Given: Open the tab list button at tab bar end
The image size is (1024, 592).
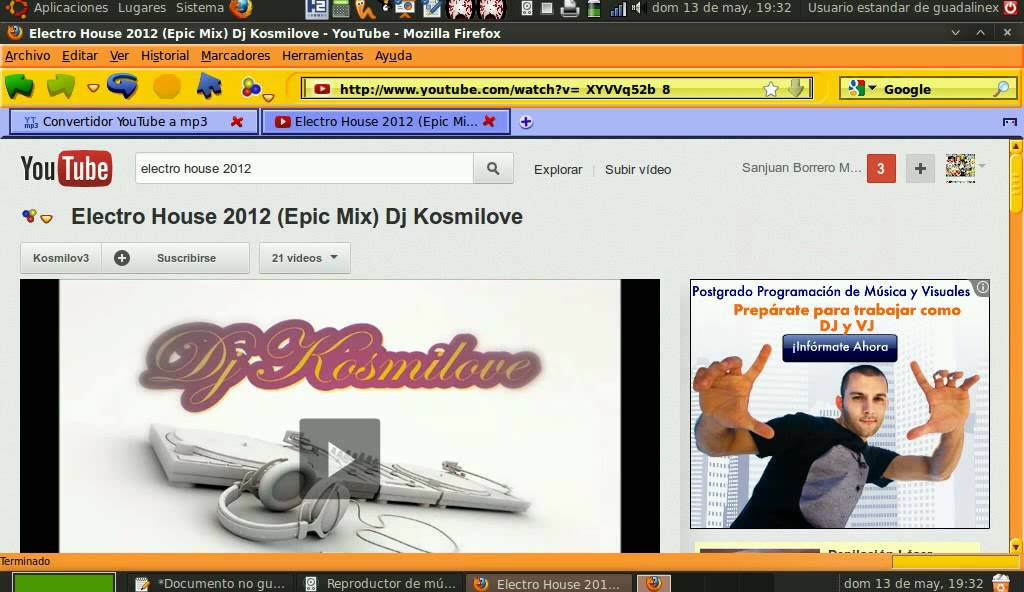Looking at the screenshot, I should point(1010,122).
